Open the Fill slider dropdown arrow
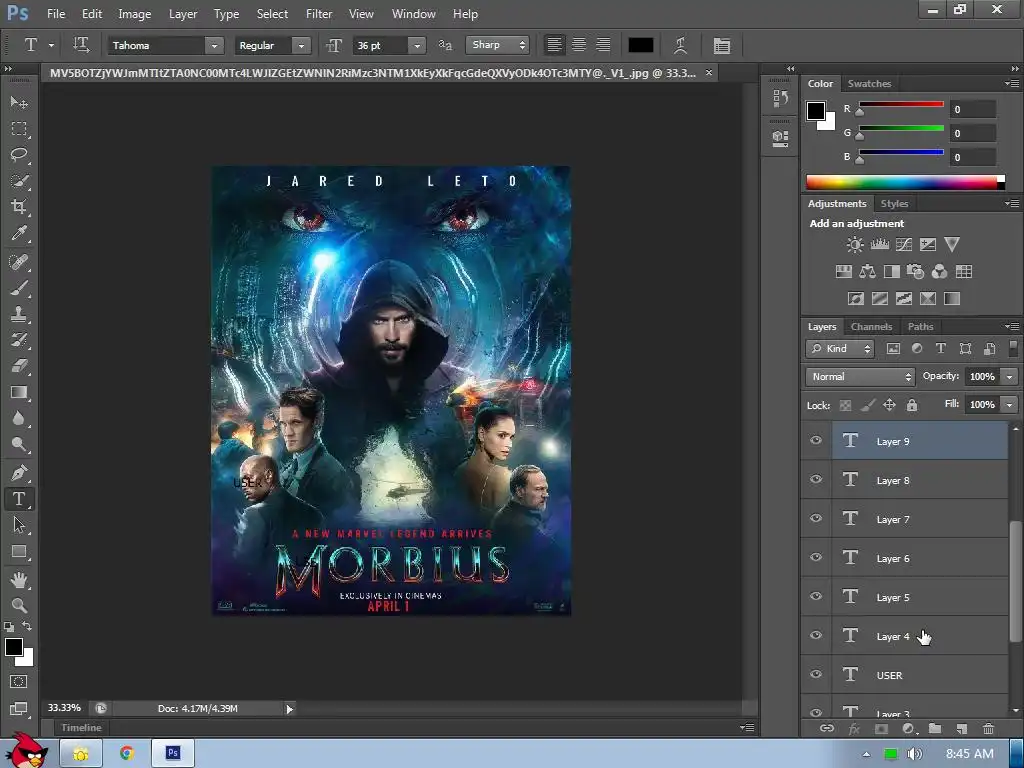This screenshot has height=768, width=1024. [x=1010, y=405]
